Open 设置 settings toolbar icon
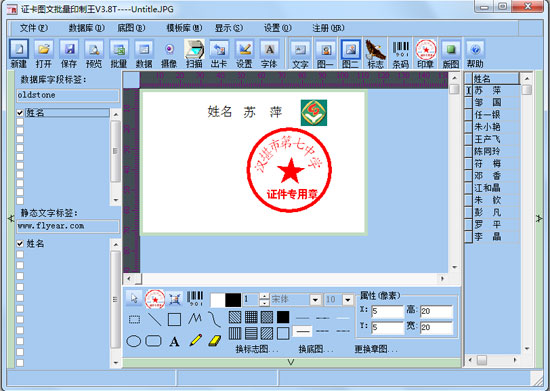 (244, 54)
